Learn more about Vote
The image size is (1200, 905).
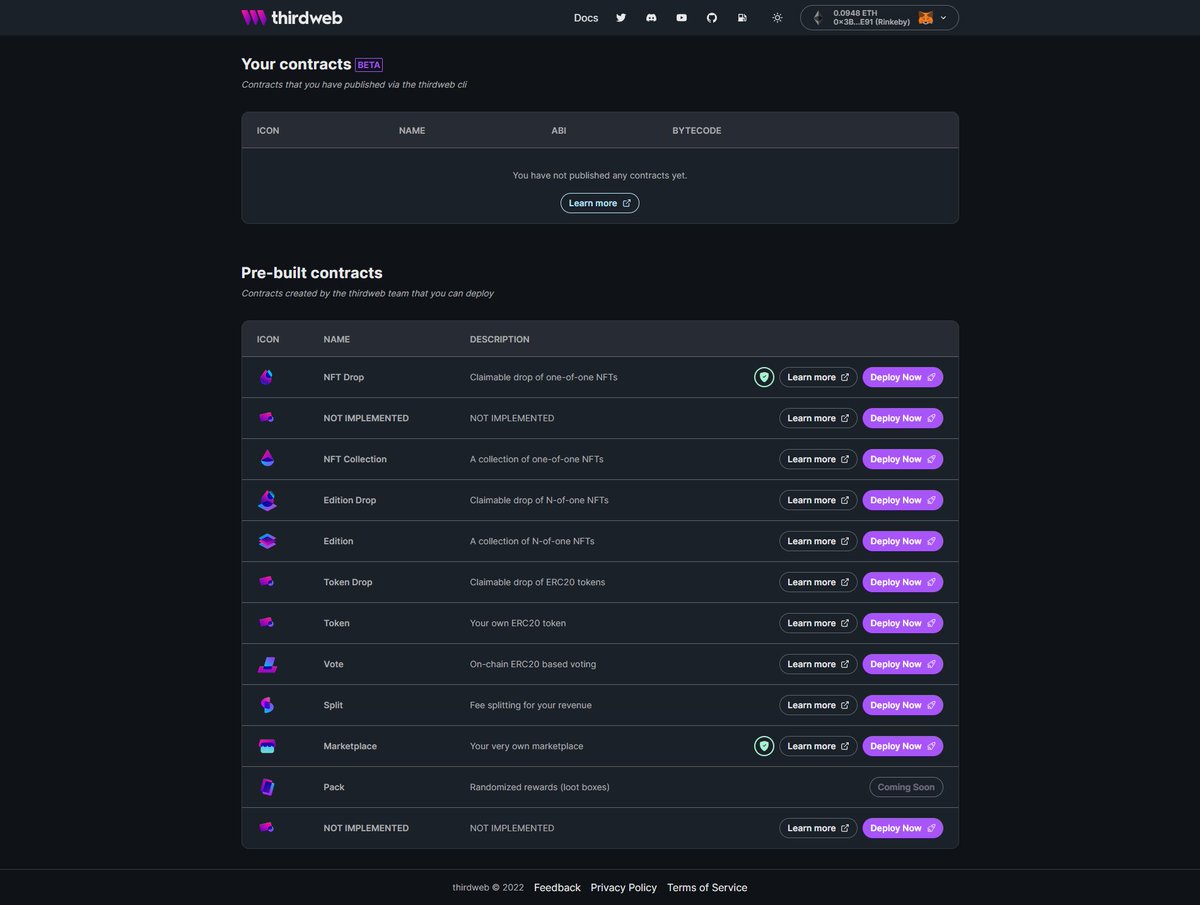coord(818,664)
